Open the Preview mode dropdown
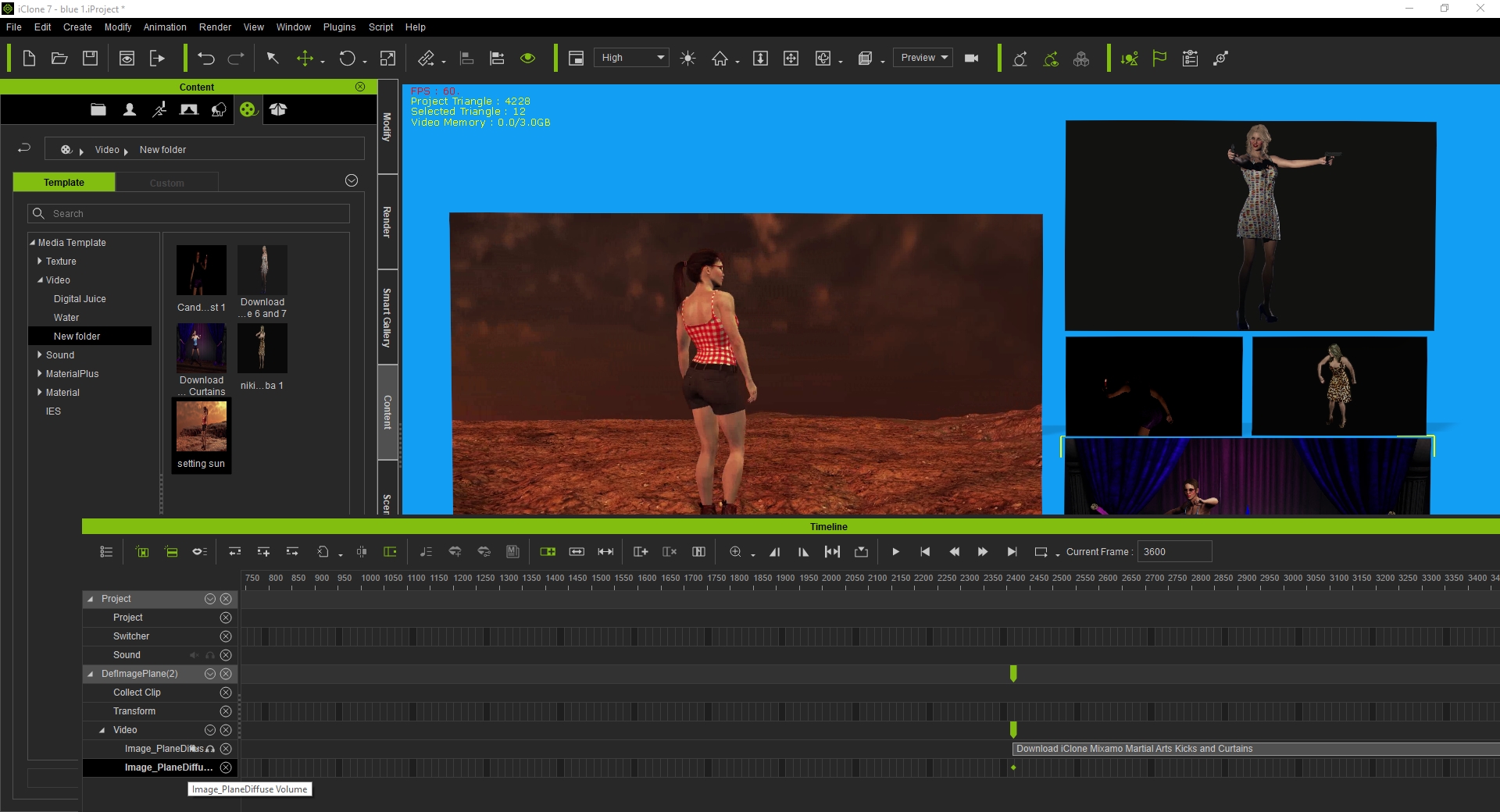 click(x=923, y=58)
